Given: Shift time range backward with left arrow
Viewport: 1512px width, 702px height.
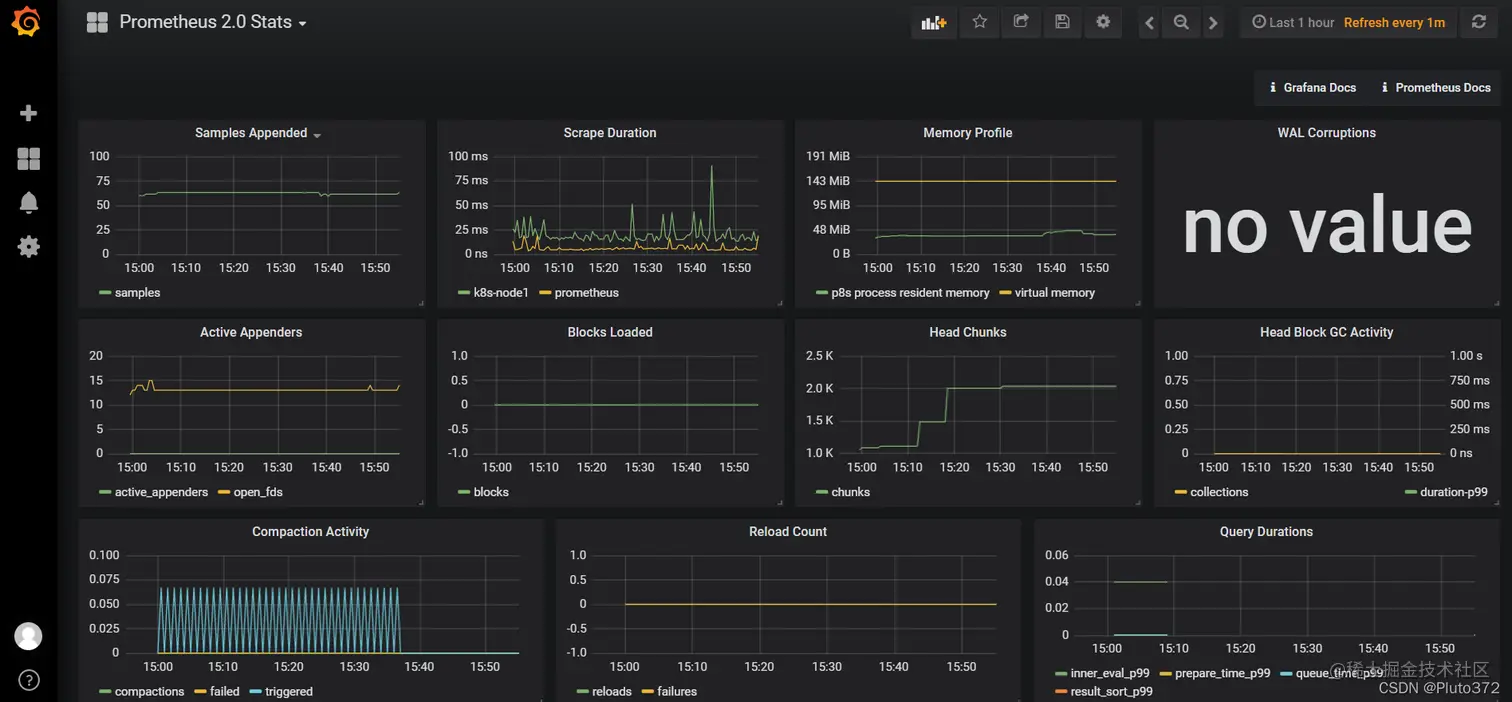Looking at the screenshot, I should pos(1150,22).
